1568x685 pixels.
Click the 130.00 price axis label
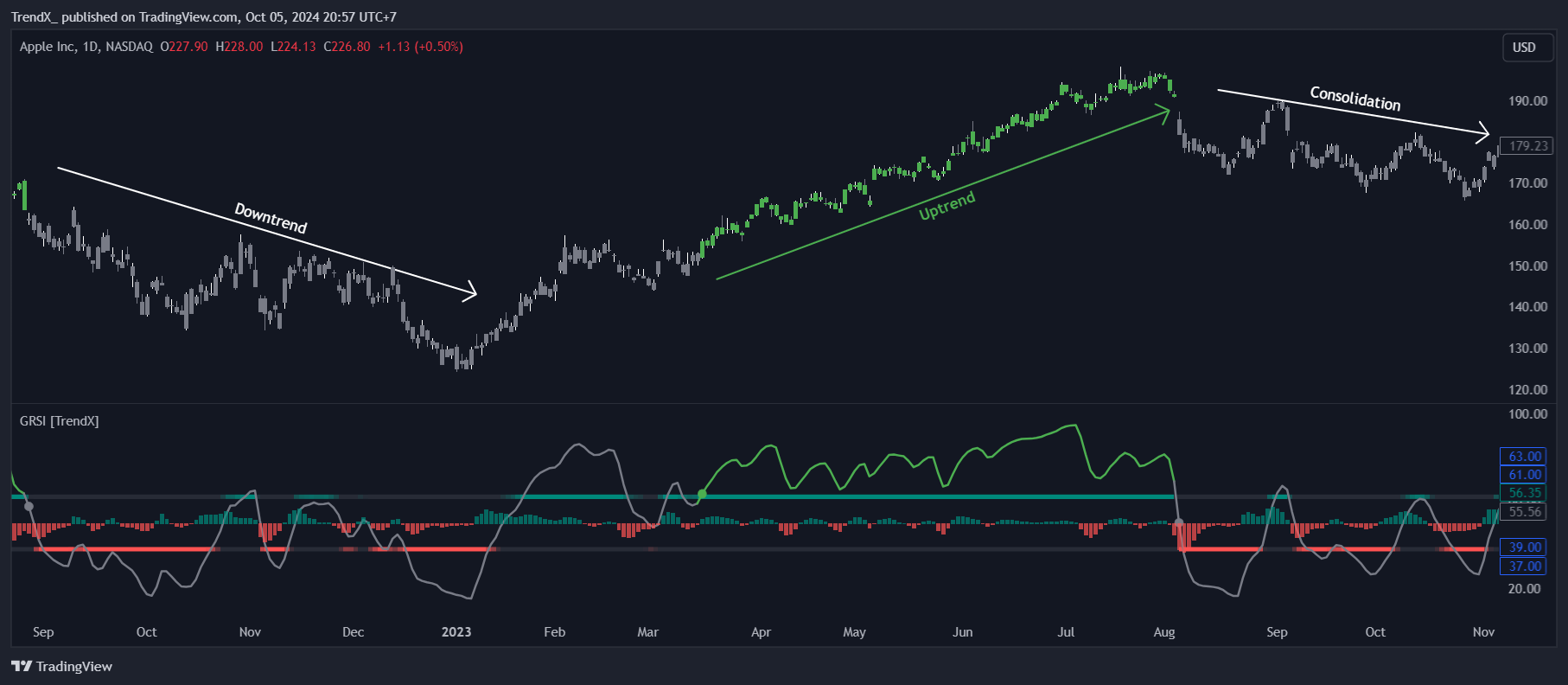pos(1527,348)
